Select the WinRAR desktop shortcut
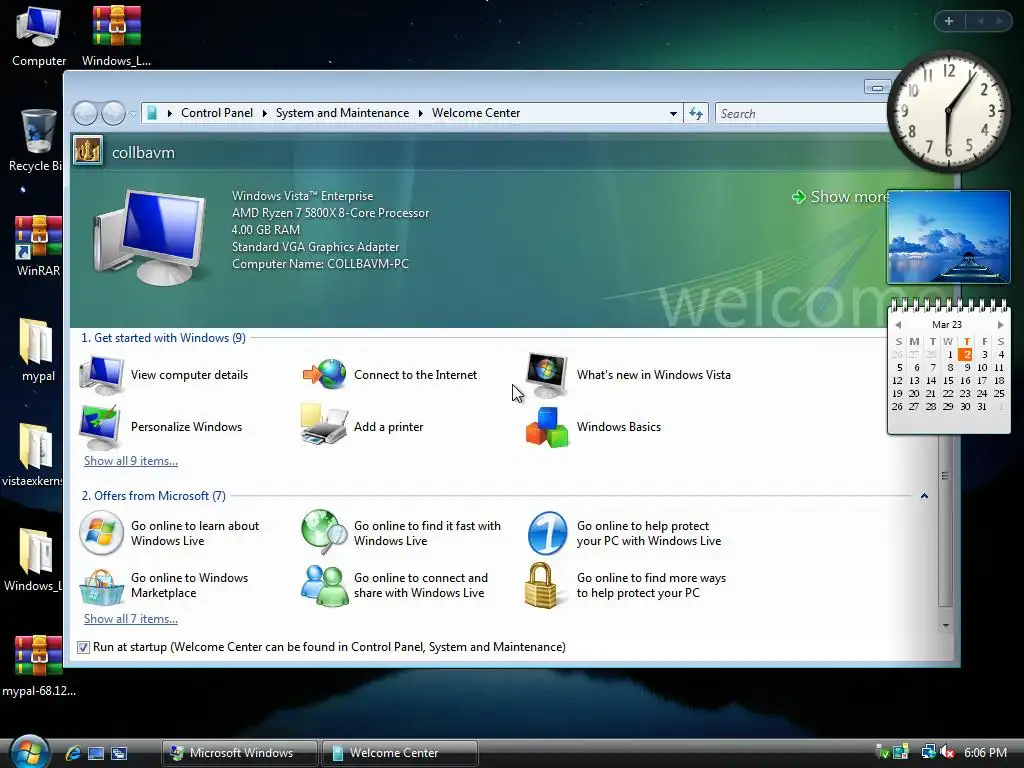 (38, 246)
